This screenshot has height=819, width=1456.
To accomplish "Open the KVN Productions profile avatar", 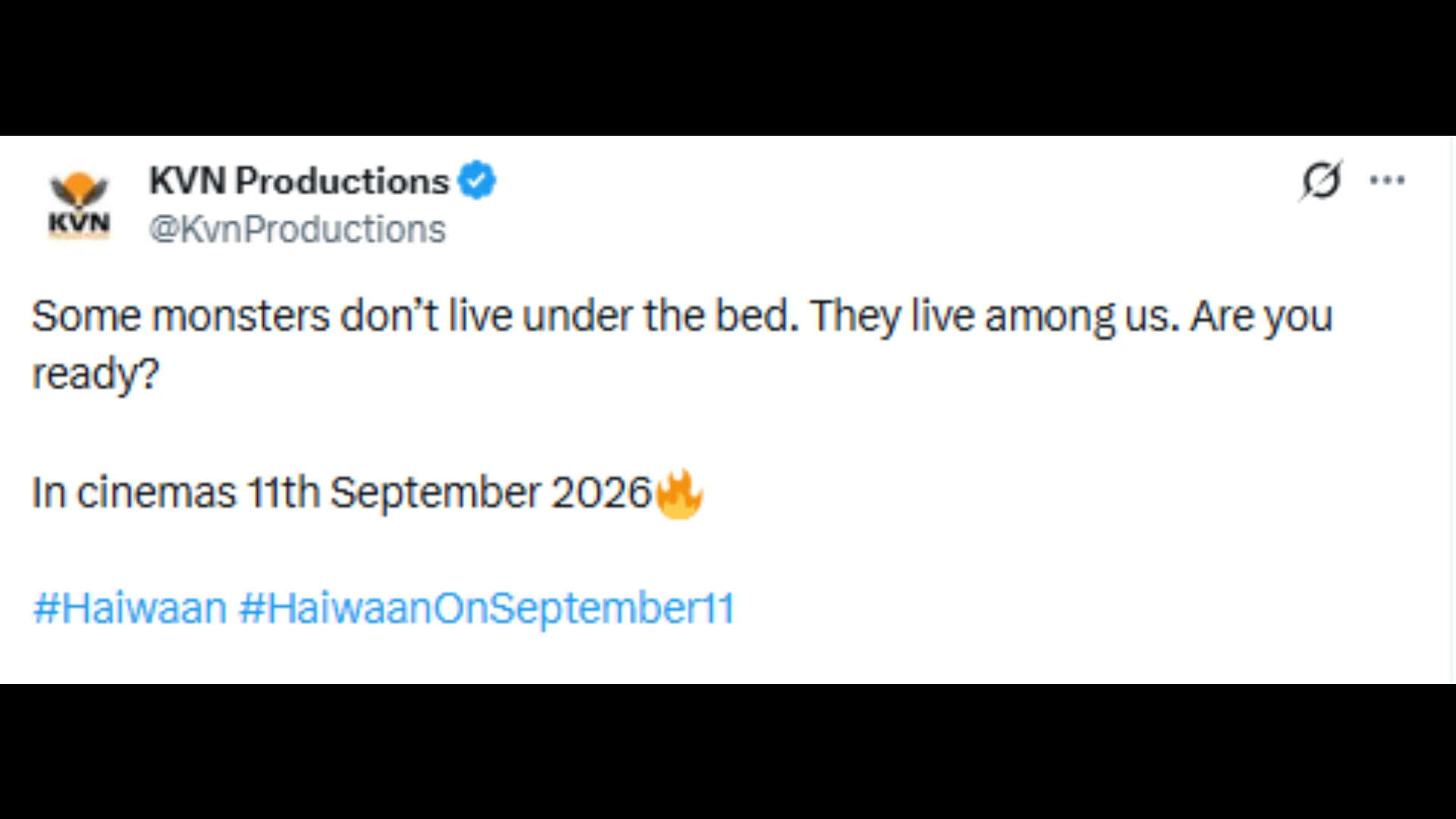I will tap(79, 205).
